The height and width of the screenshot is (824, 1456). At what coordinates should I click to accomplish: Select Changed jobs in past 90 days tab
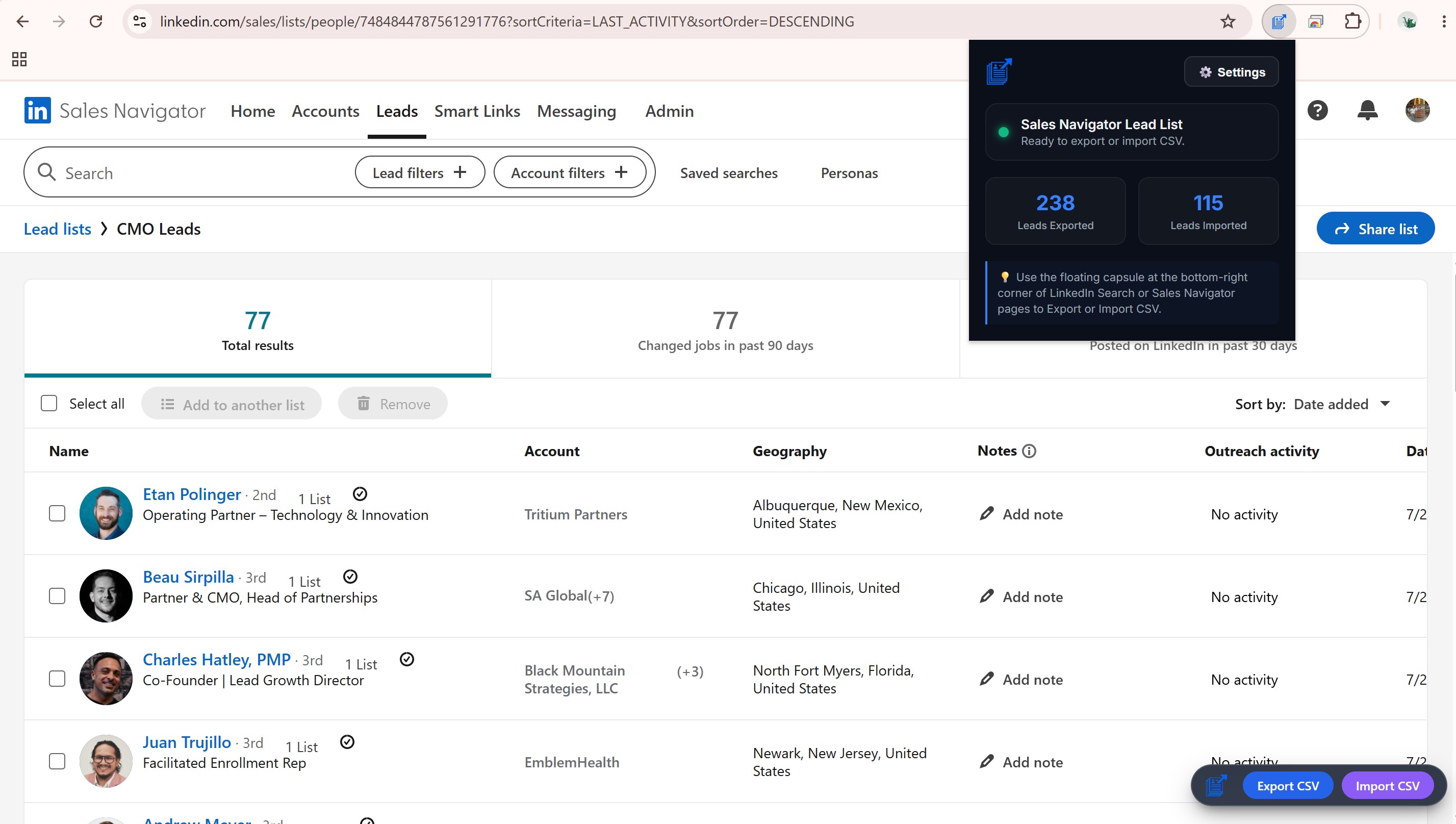[x=725, y=328]
